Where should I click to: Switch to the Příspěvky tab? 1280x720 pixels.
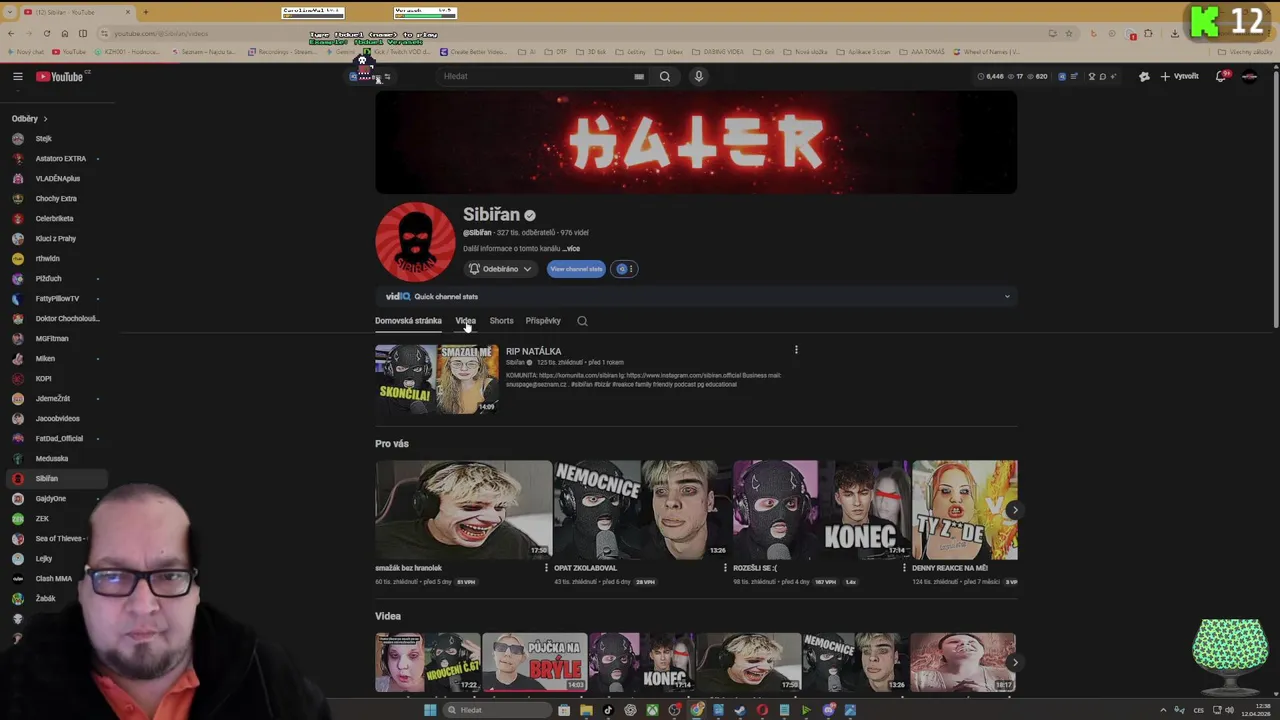[543, 321]
